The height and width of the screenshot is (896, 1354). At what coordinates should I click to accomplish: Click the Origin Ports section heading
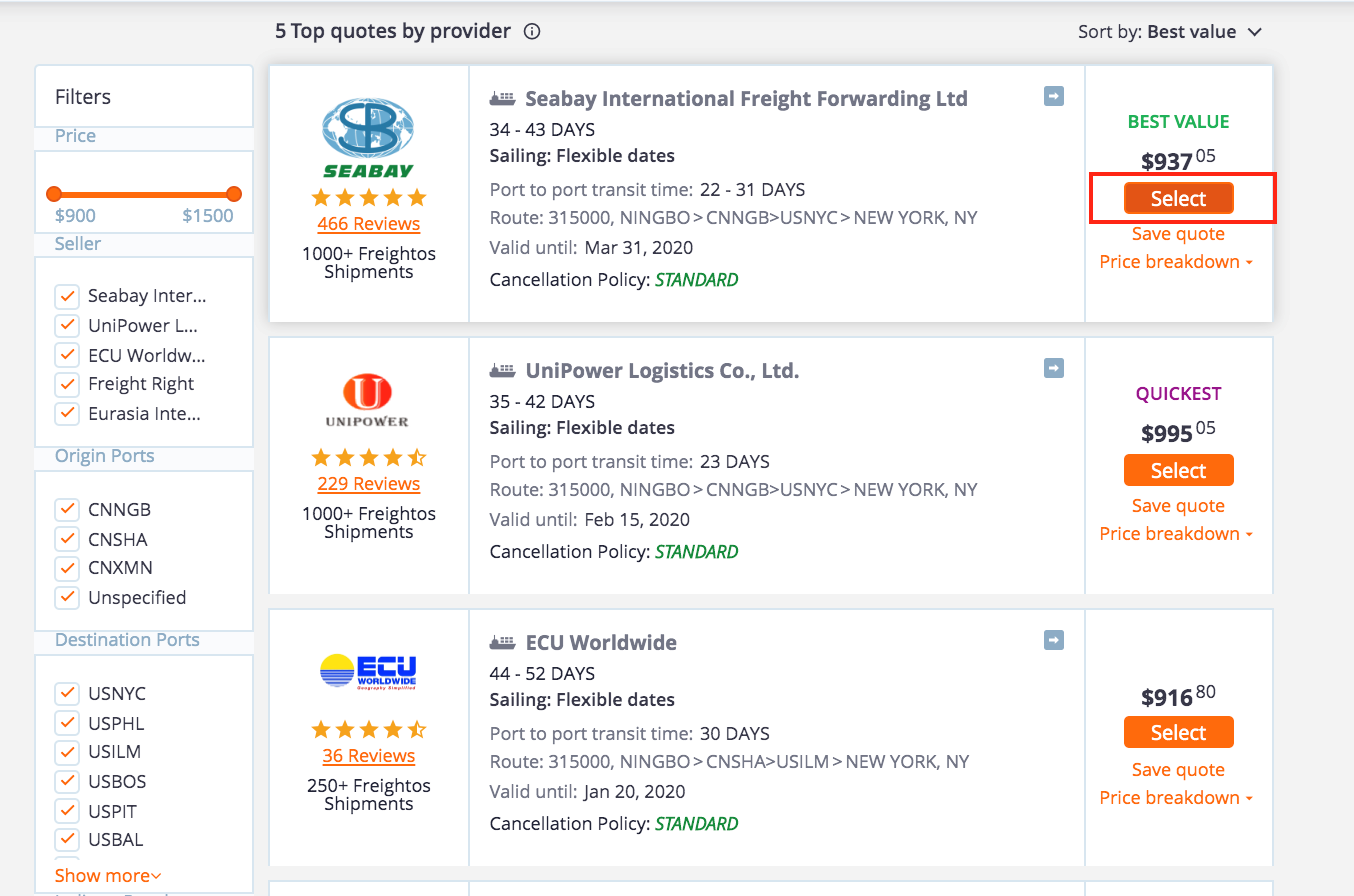[x=105, y=456]
